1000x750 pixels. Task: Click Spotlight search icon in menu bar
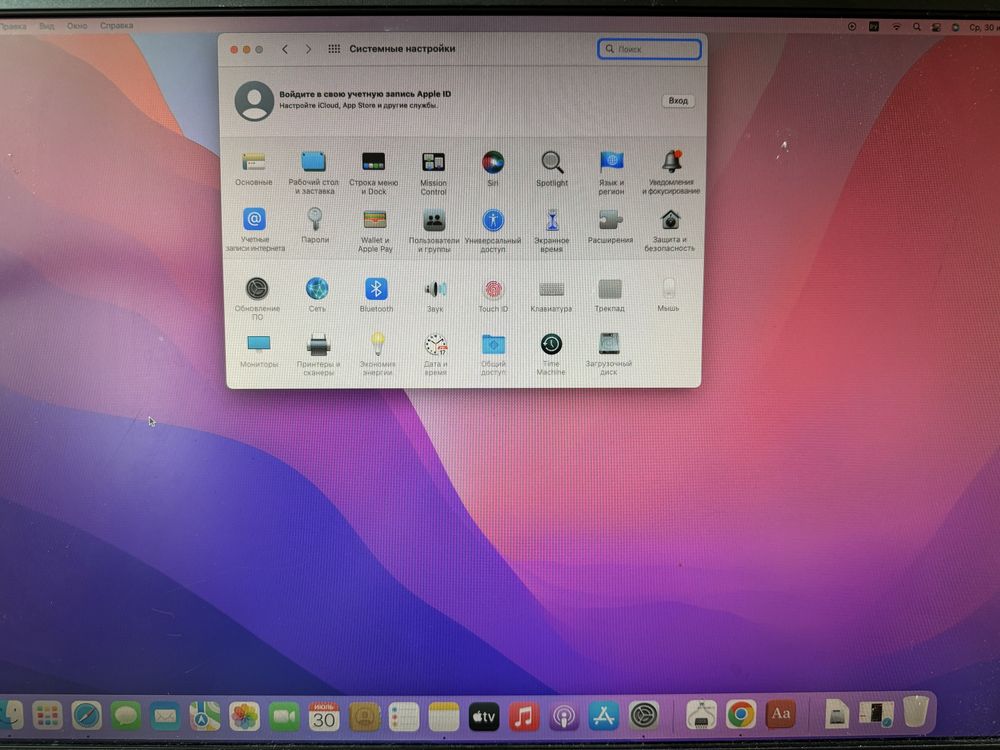[x=916, y=27]
